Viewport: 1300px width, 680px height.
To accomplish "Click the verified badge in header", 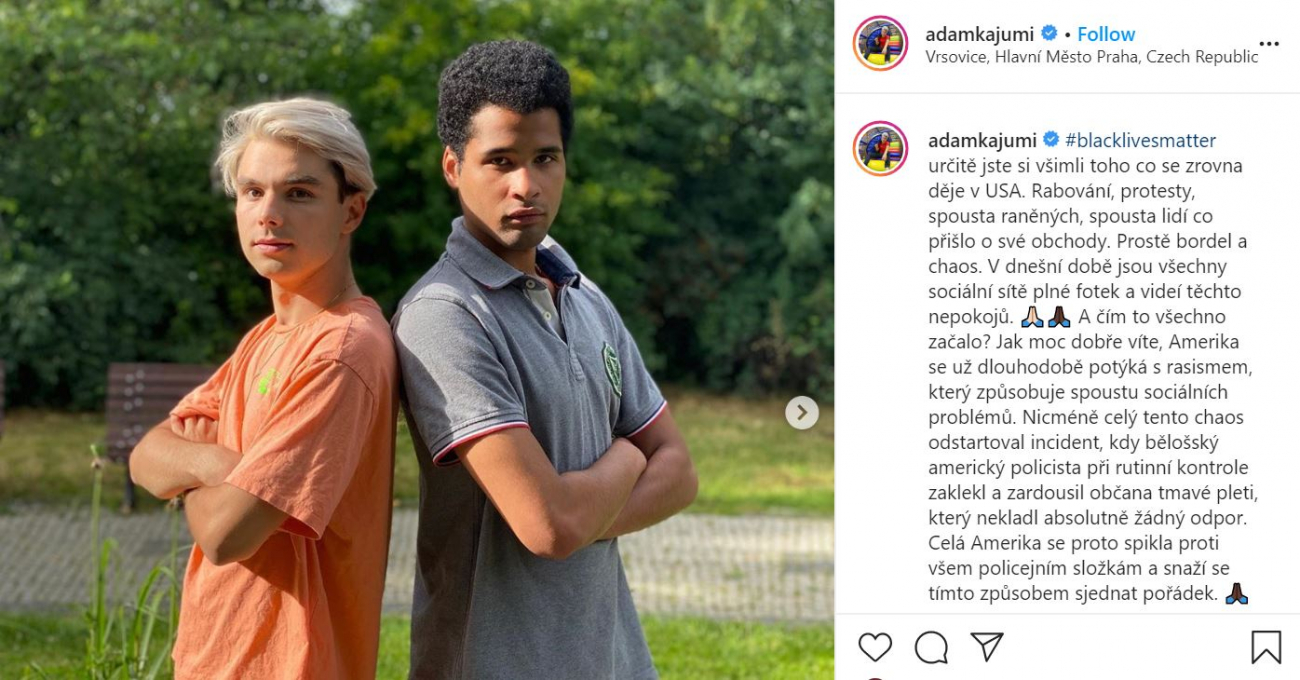I will [x=1049, y=34].
